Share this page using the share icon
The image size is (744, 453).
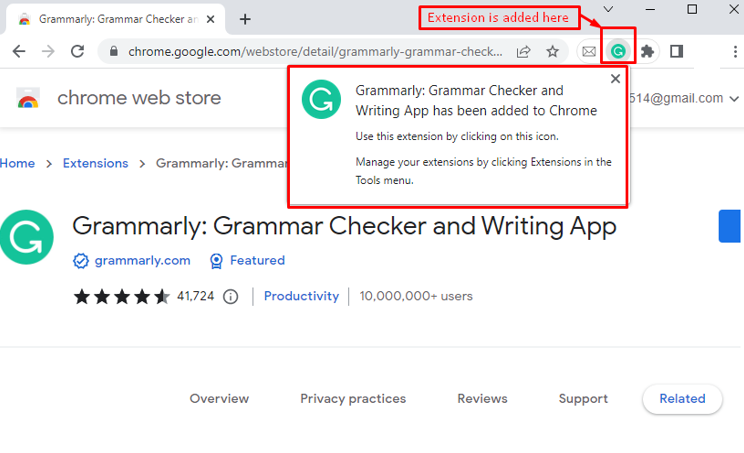point(523,51)
